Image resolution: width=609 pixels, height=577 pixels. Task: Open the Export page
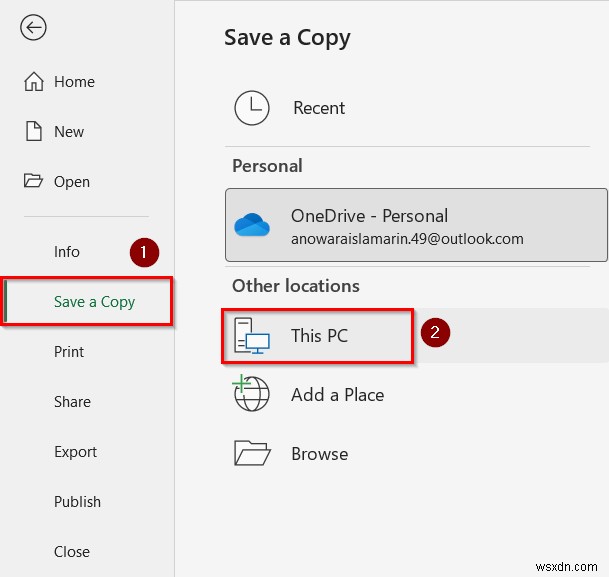click(75, 452)
